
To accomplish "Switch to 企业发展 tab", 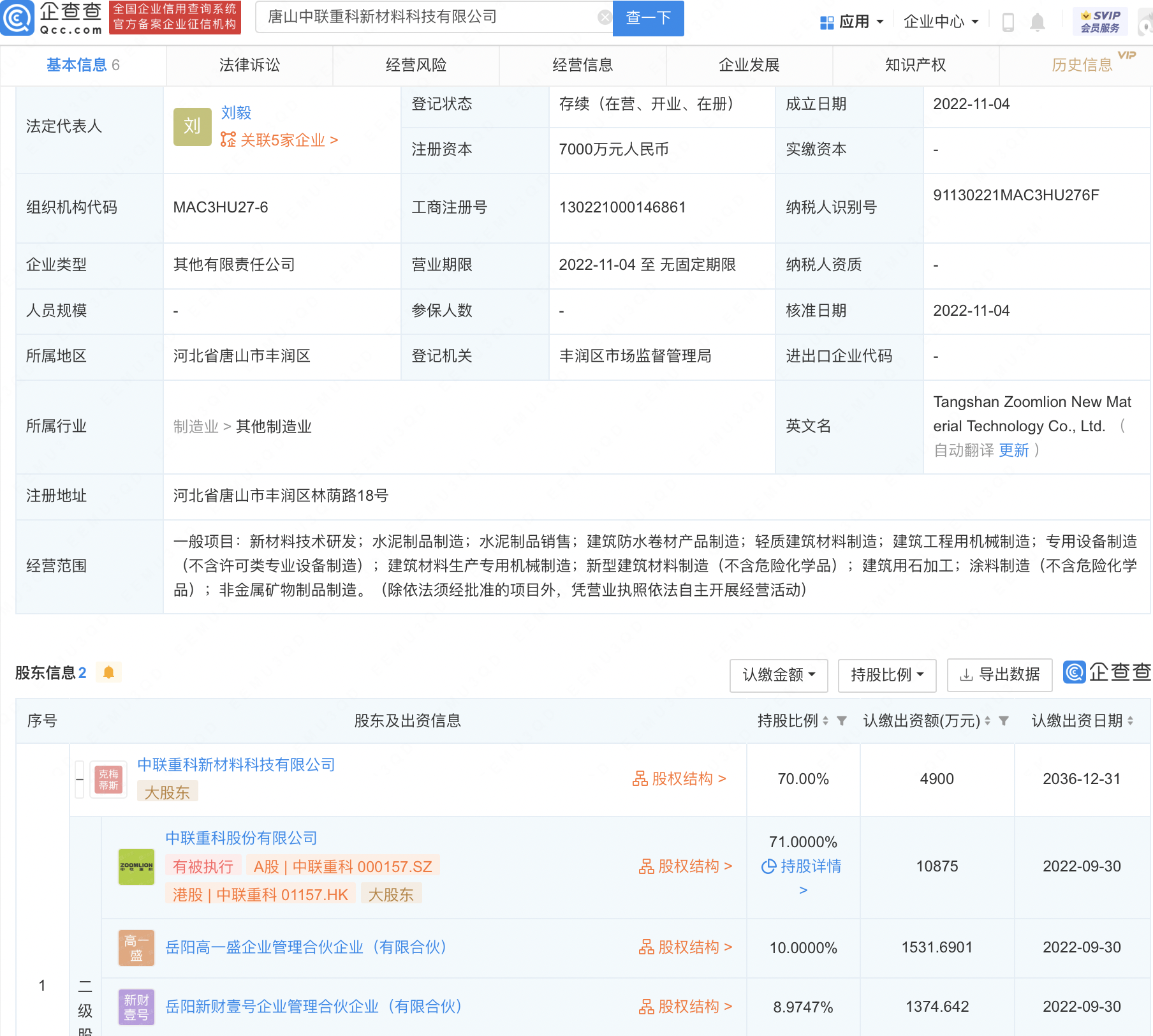I will tap(749, 65).
